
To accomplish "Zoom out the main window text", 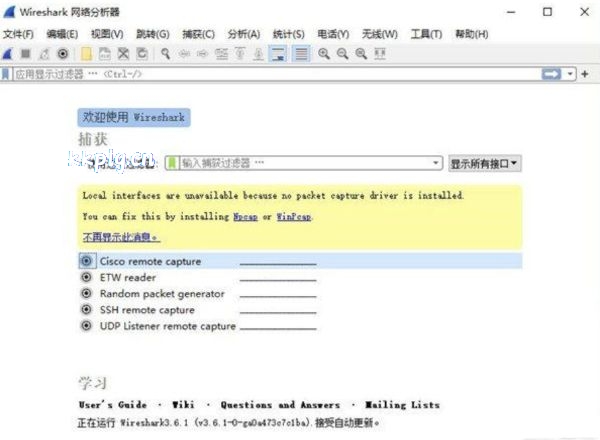I will click(x=342, y=54).
